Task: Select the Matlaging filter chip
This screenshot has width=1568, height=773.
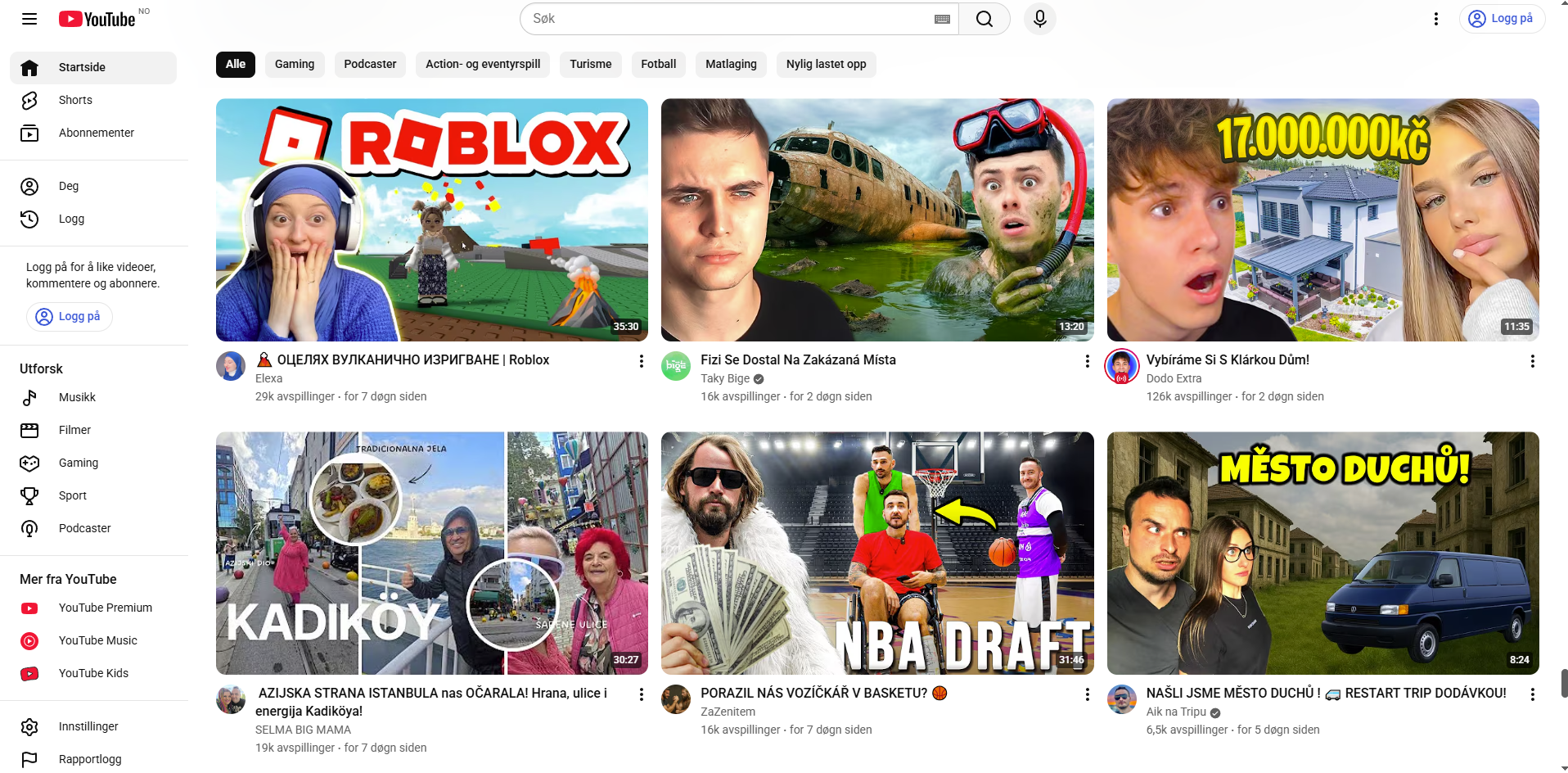Action: pos(732,65)
